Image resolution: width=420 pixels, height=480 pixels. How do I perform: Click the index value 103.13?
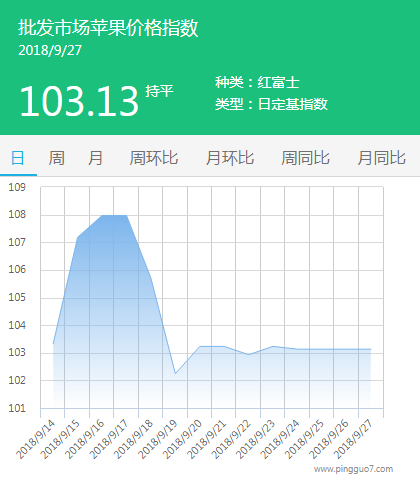point(79,101)
